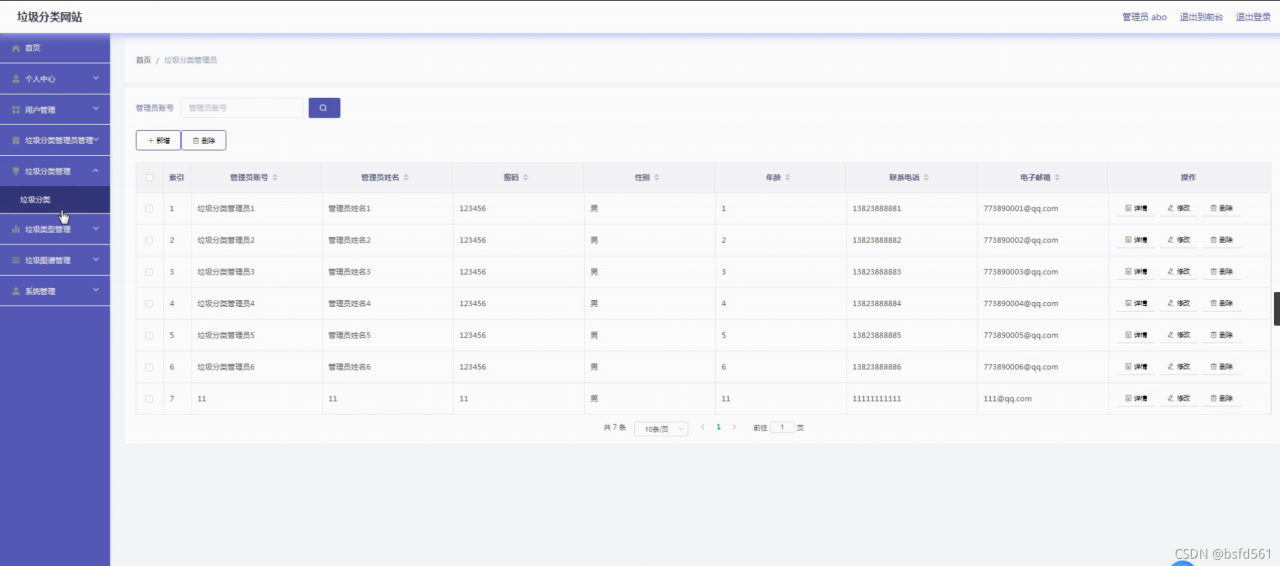Image resolution: width=1280 pixels, height=566 pixels.
Task: Click the search magnifier button
Action: 324,108
